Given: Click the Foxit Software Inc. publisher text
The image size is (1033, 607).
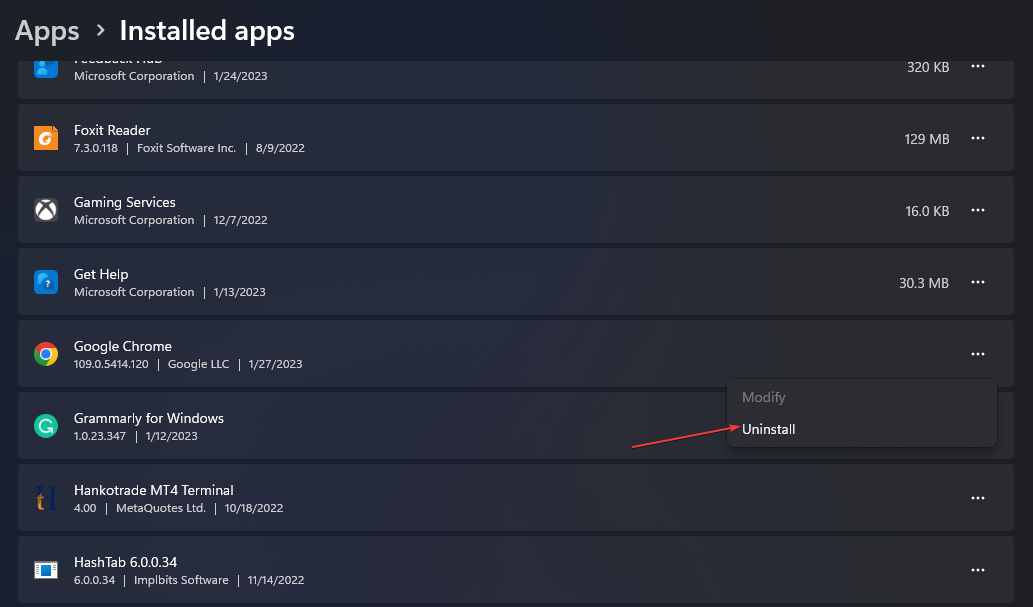Looking at the screenshot, I should coord(186,148).
